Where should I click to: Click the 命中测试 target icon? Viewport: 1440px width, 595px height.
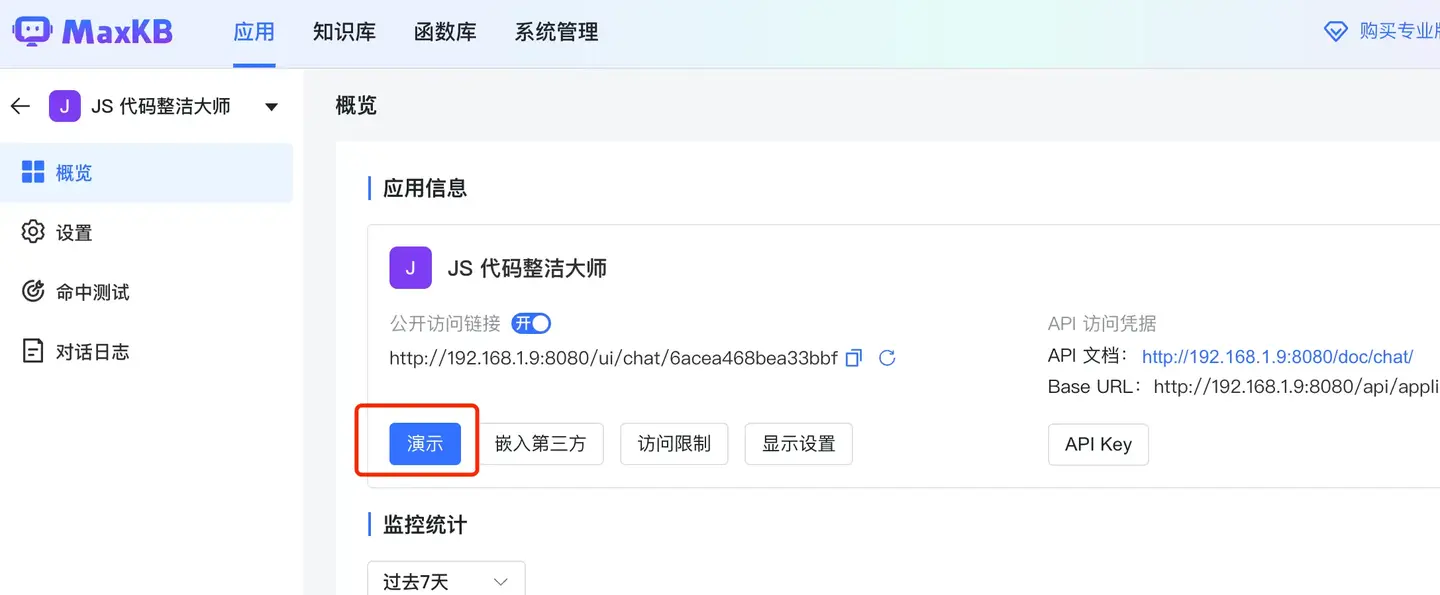[x=33, y=291]
